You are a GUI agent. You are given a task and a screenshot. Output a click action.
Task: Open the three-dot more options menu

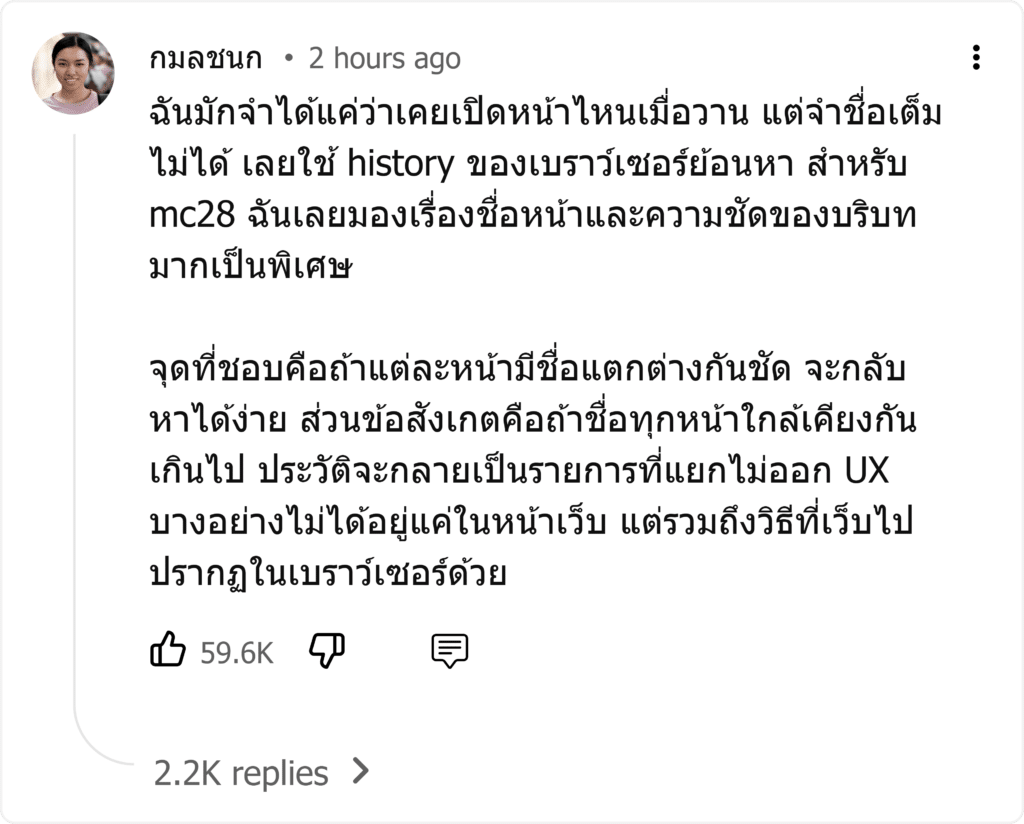pos(976,57)
